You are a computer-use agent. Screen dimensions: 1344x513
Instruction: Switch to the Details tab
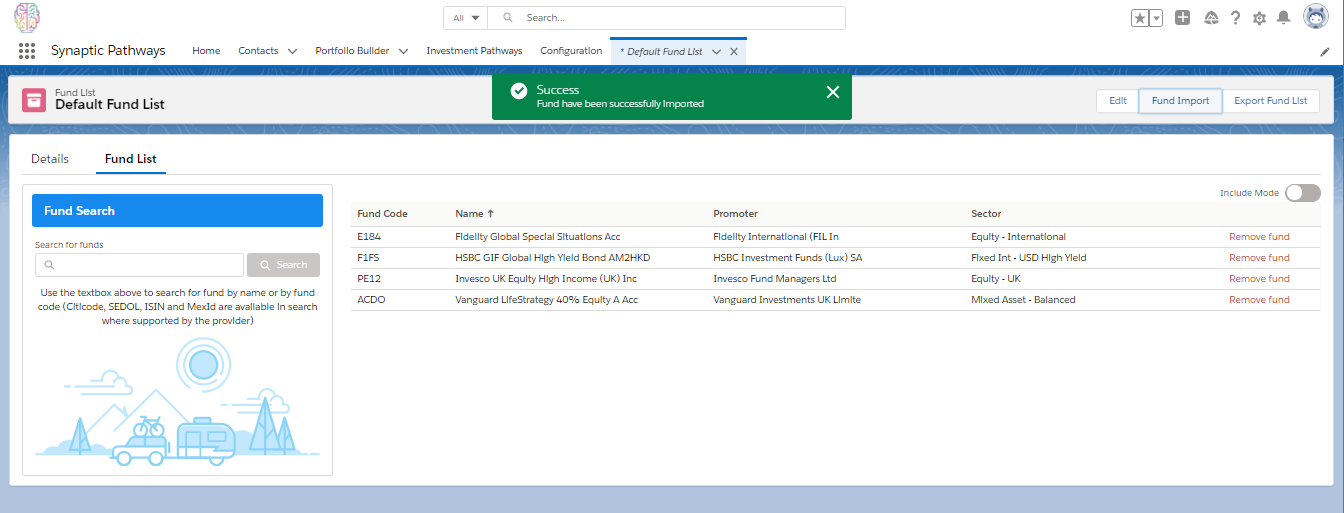click(50, 159)
